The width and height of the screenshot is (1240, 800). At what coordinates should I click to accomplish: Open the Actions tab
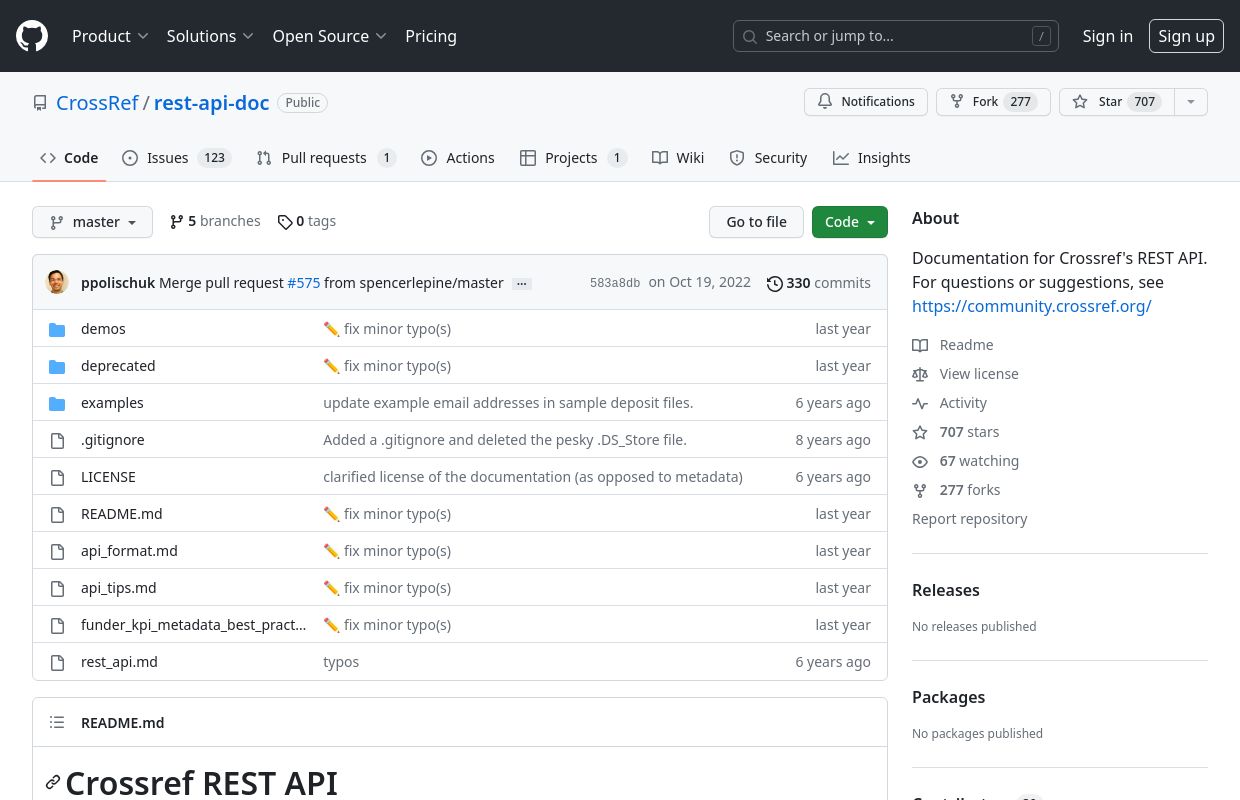pyautogui.click(x=458, y=158)
